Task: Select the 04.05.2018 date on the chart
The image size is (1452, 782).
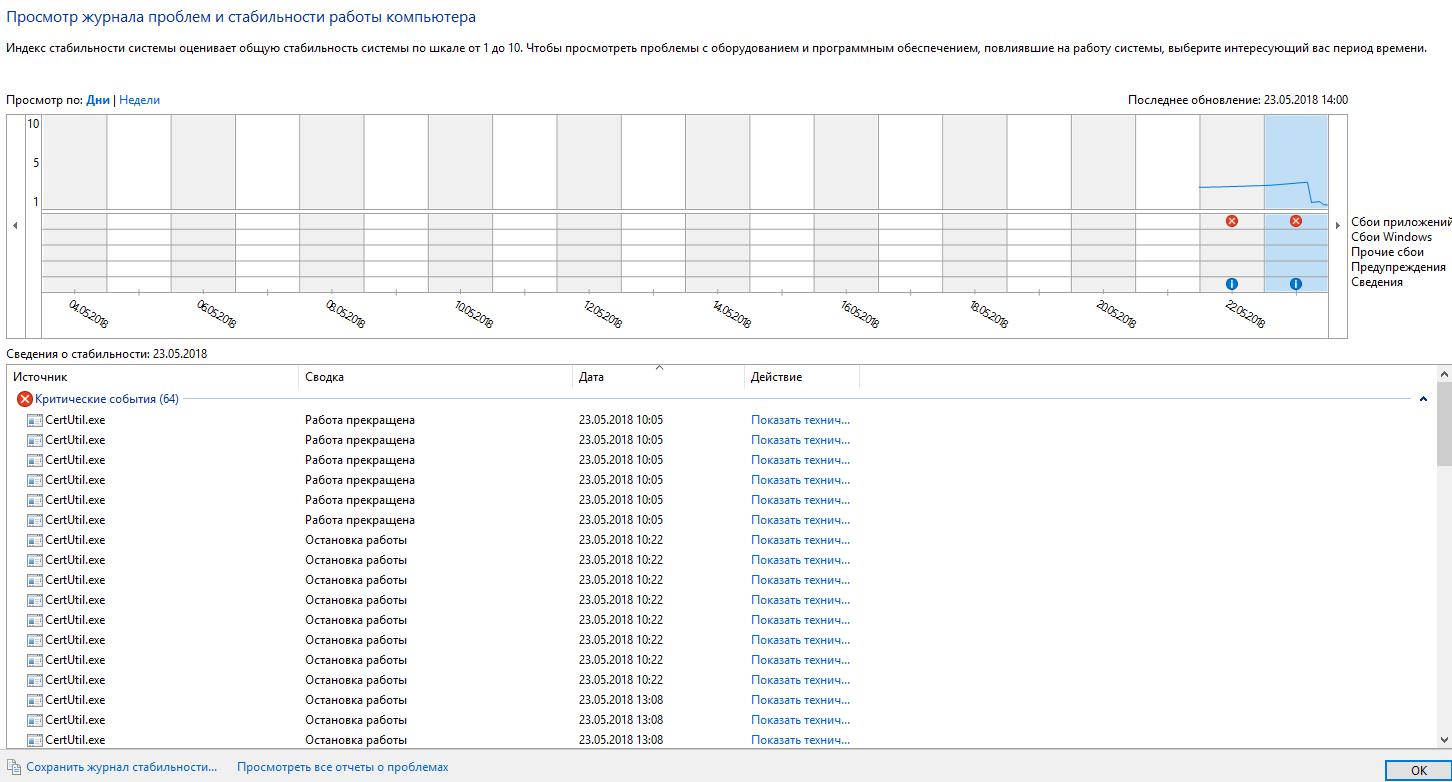Action: (x=89, y=313)
